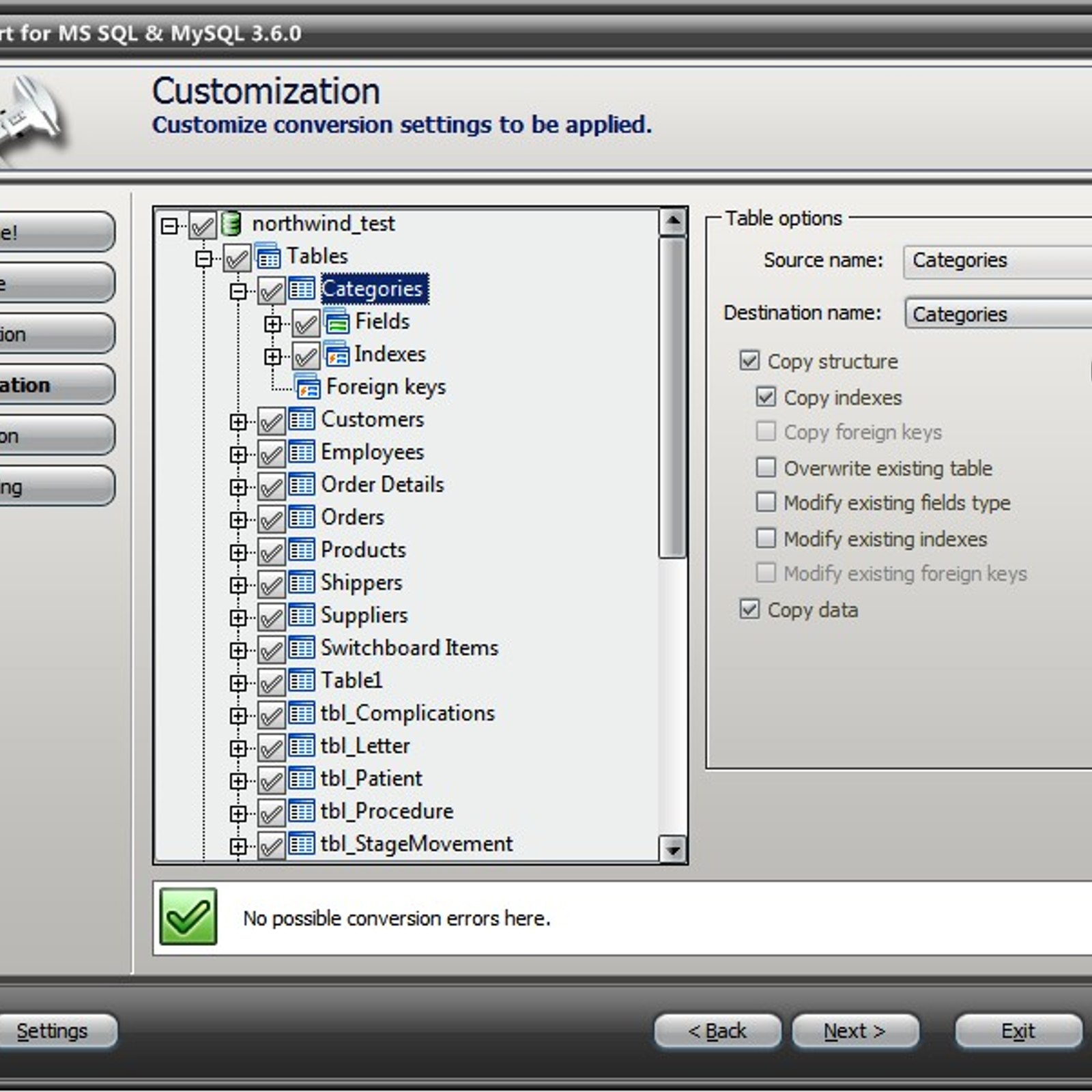Click the Employees table icon
The image size is (1092, 1092).
tap(302, 452)
